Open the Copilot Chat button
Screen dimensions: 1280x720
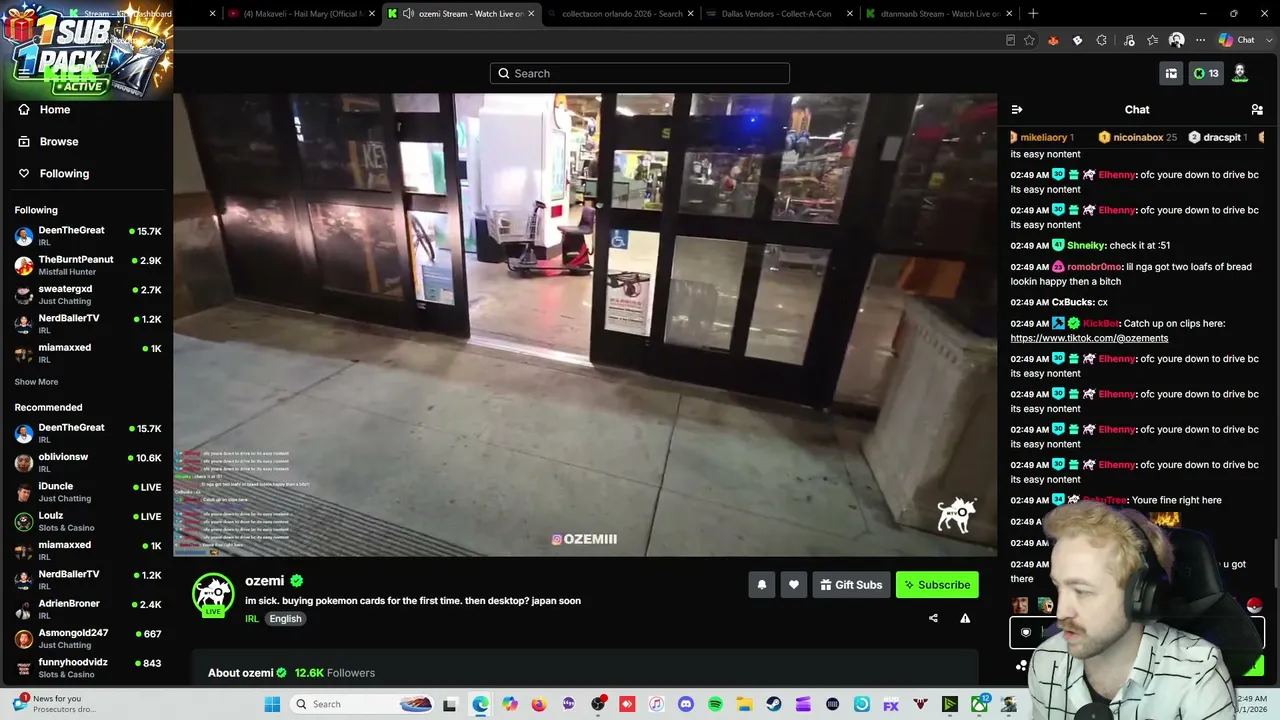pyautogui.click(x=1236, y=40)
